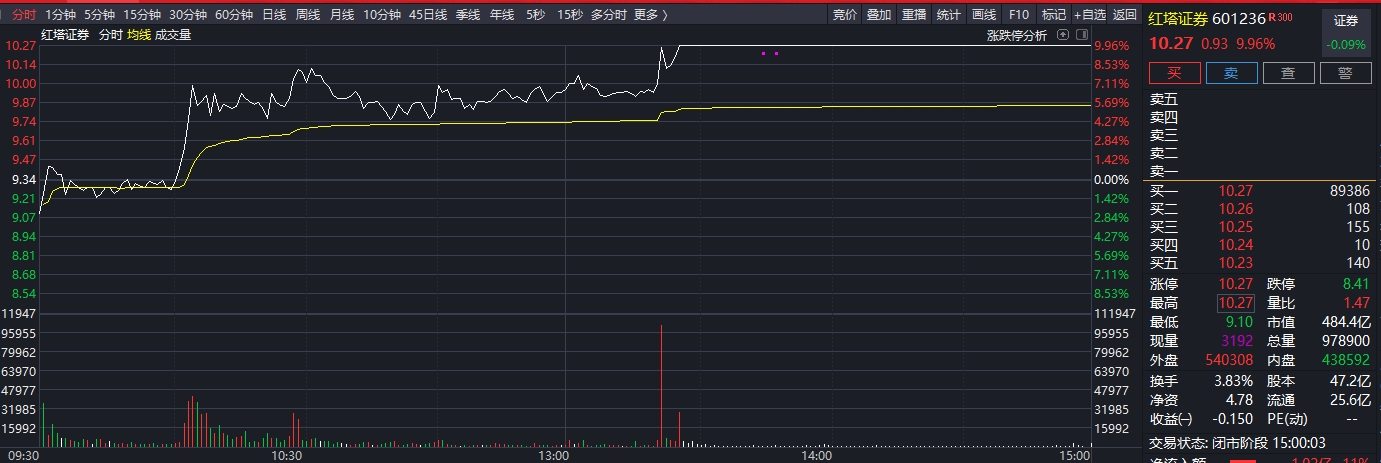This screenshot has width=1381, height=463.
Task: Click the blue 卖 (sell) button
Action: tap(1231, 73)
